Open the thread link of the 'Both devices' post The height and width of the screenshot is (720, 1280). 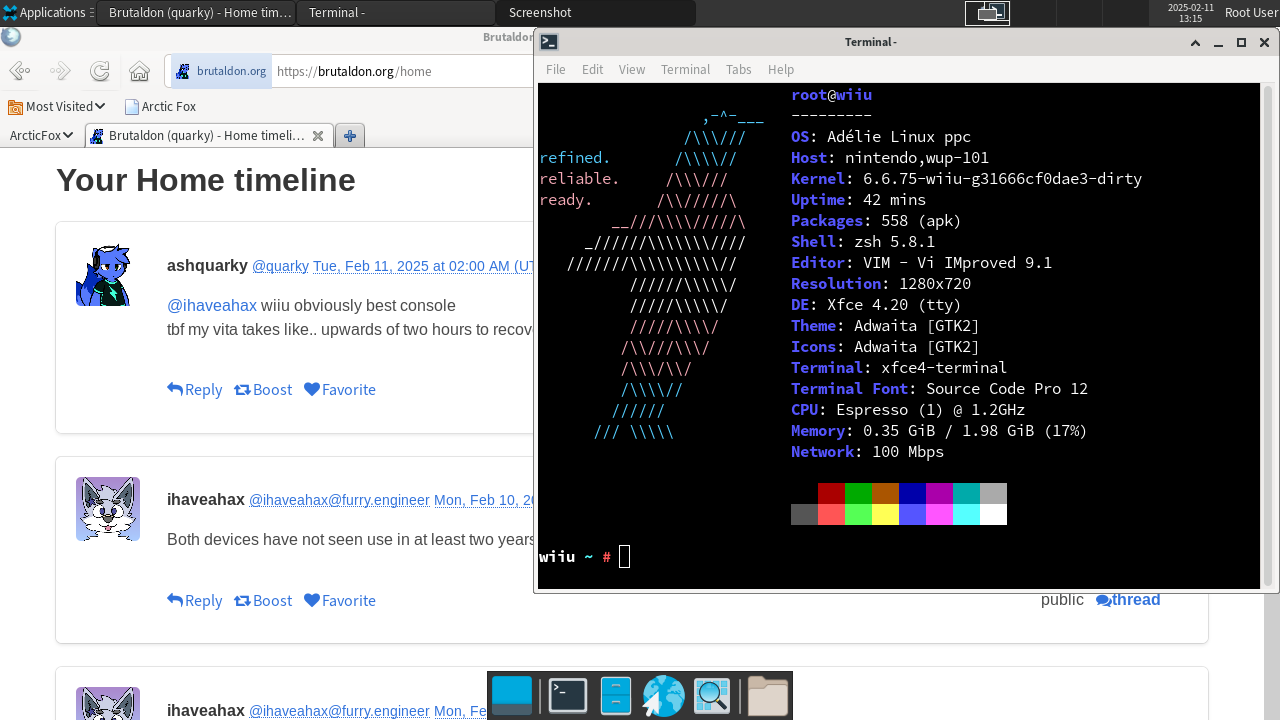click(x=1128, y=600)
